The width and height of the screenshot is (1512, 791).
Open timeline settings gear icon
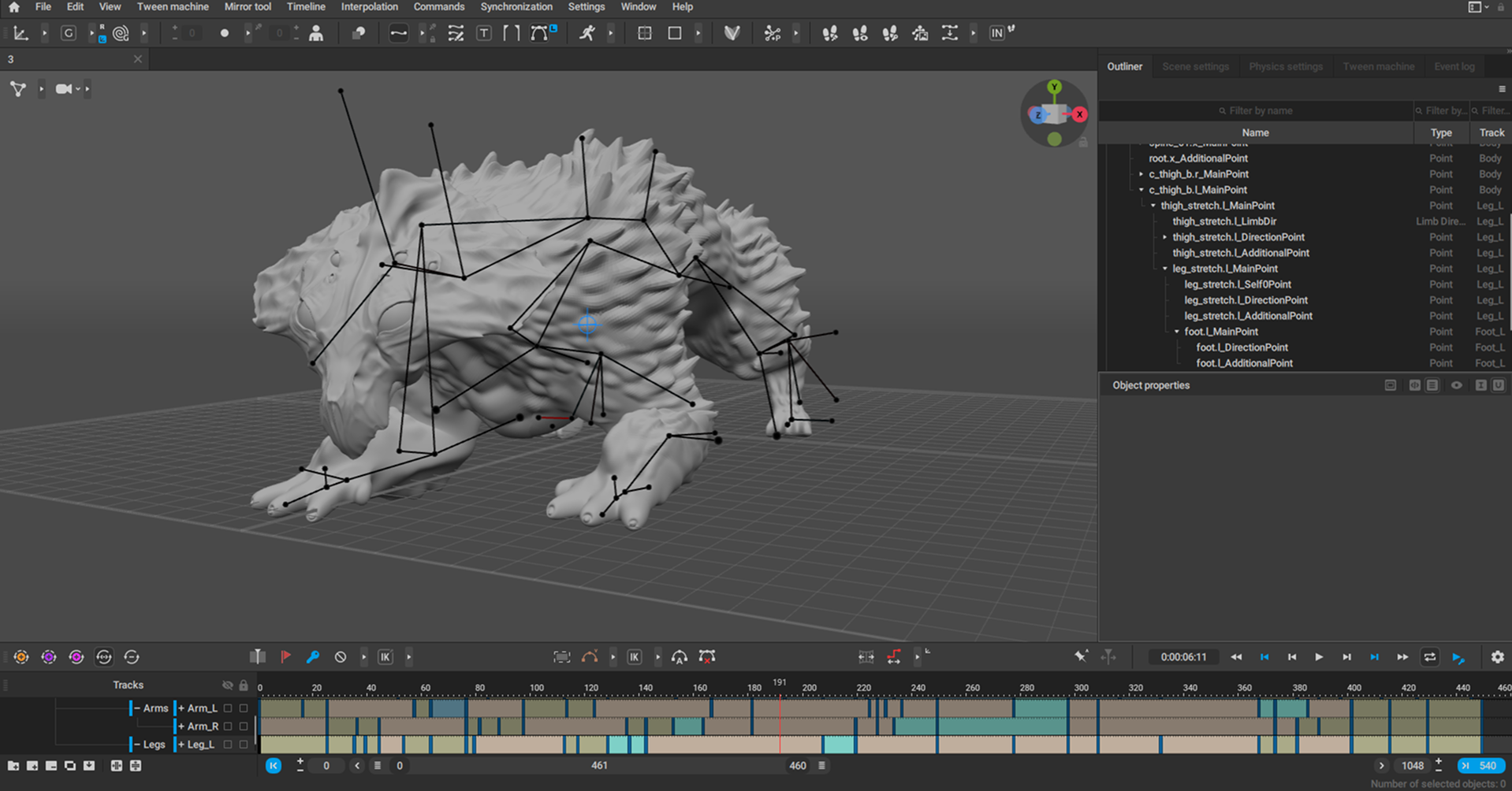pyautogui.click(x=1497, y=656)
